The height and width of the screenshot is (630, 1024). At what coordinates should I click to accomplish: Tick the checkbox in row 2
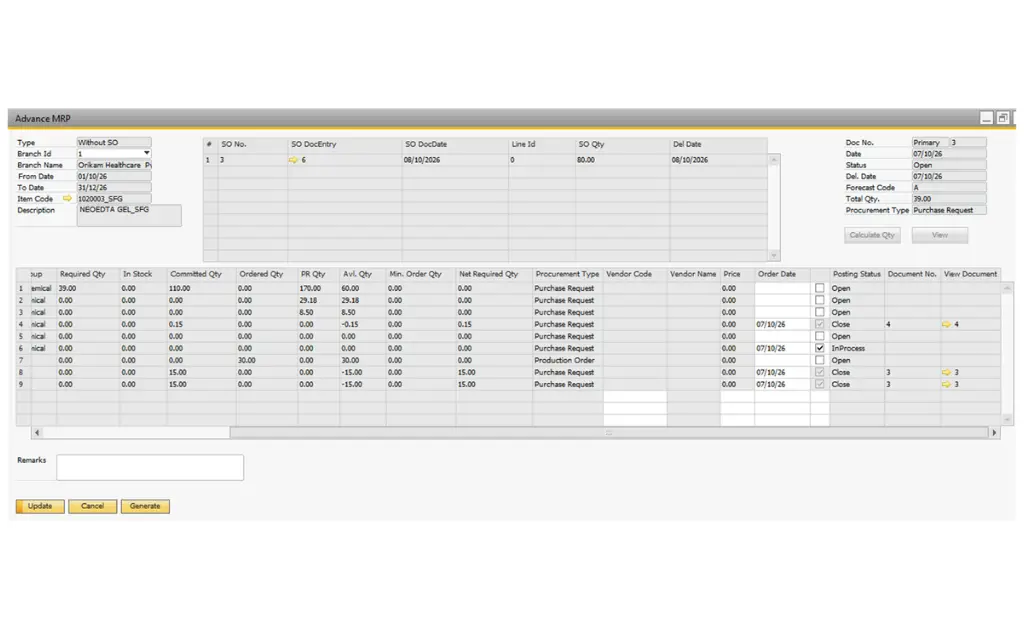coord(820,300)
